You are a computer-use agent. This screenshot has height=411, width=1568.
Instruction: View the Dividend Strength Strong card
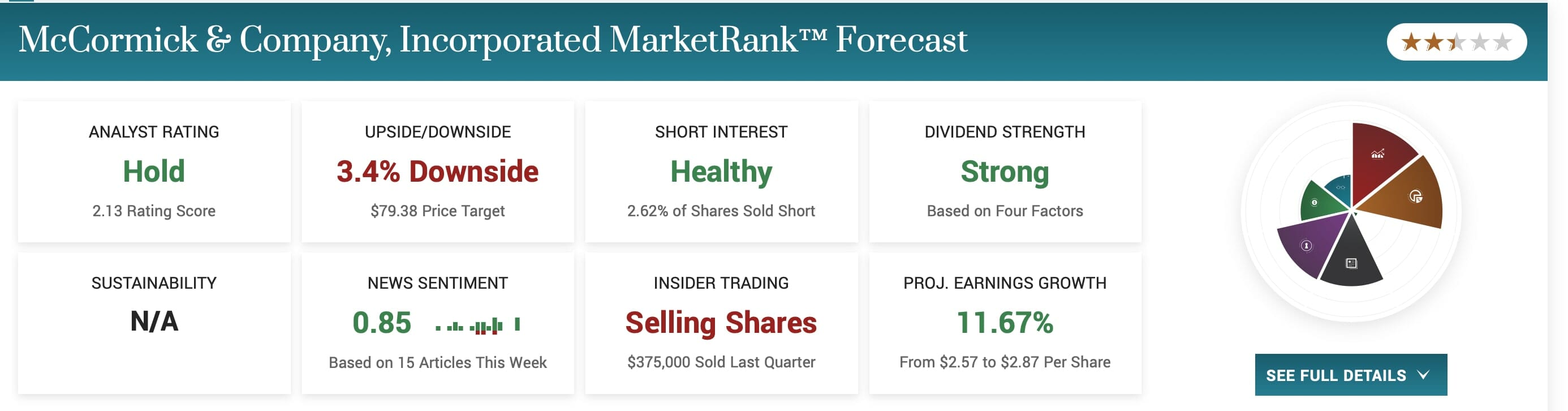pyautogui.click(x=1005, y=172)
